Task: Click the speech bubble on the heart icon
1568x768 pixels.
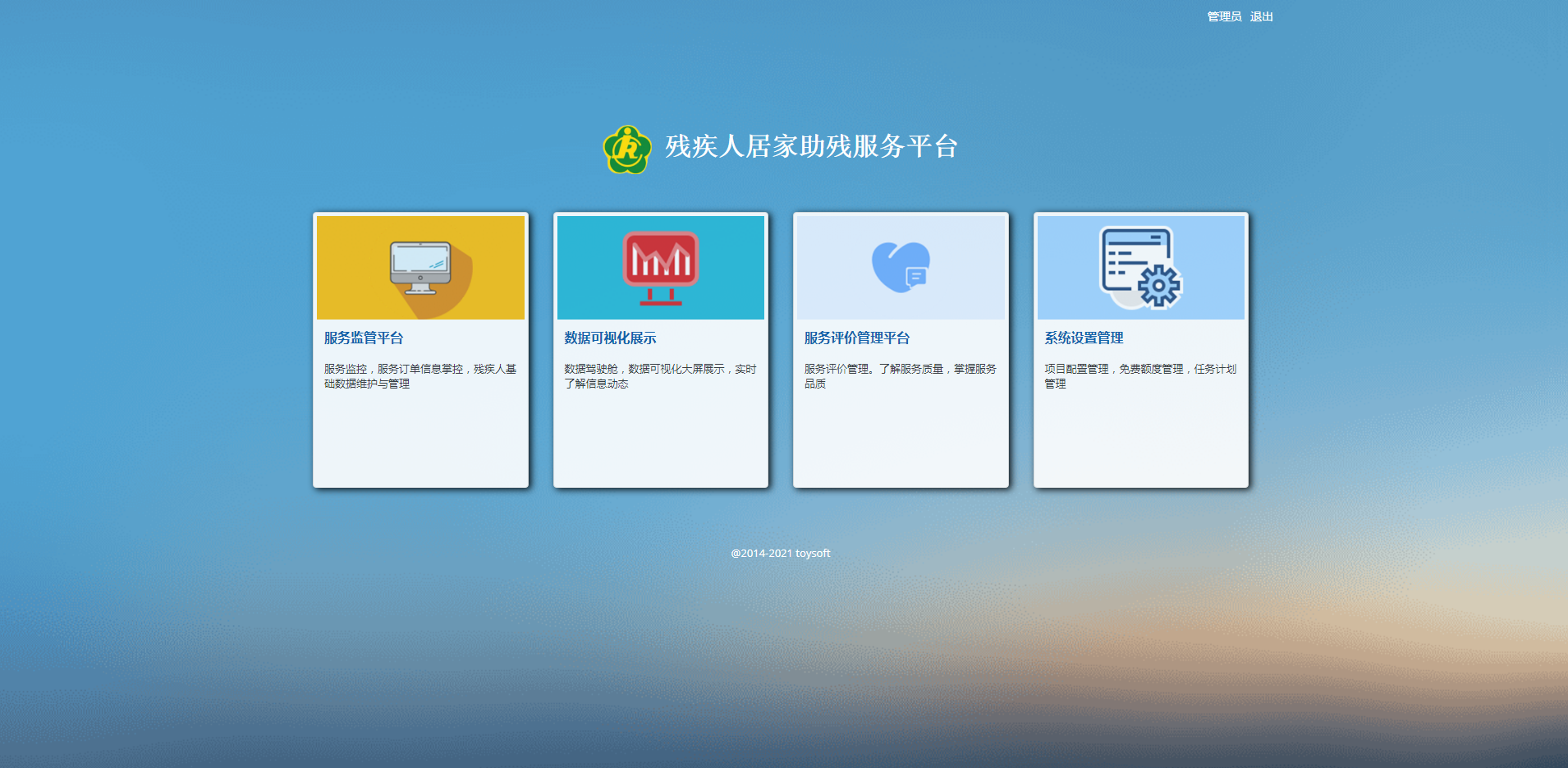Action: pyautogui.click(x=915, y=278)
